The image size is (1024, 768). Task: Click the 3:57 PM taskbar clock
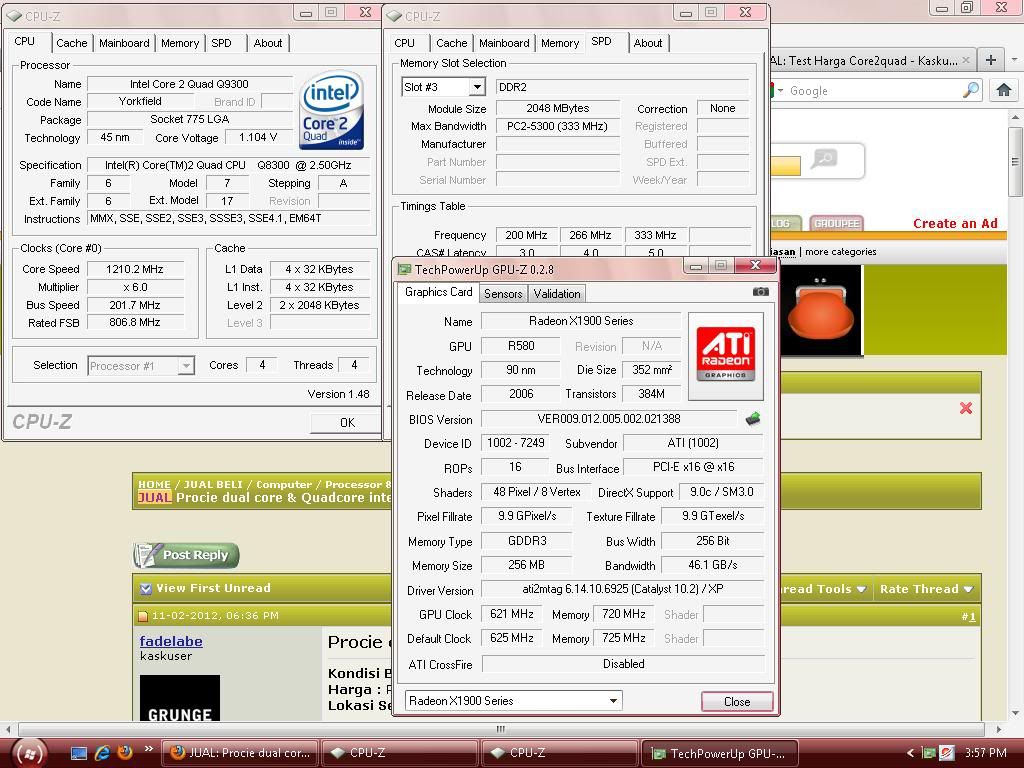click(x=985, y=753)
